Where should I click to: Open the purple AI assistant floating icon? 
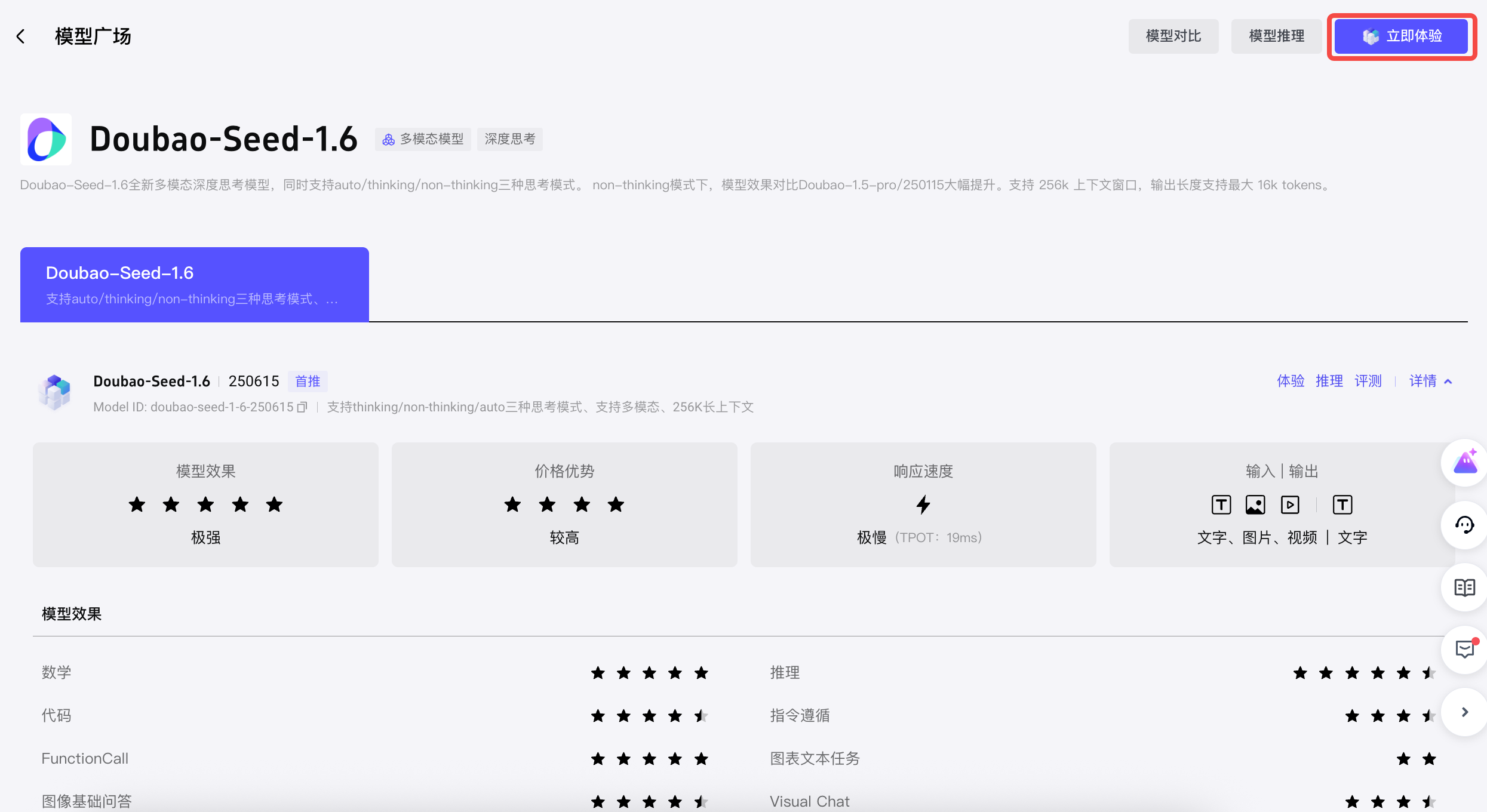(1465, 463)
